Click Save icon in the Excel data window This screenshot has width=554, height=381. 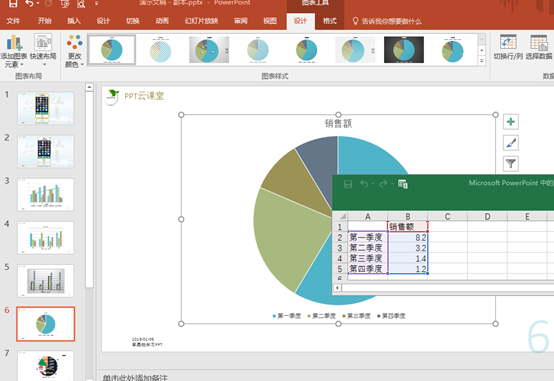pos(348,184)
